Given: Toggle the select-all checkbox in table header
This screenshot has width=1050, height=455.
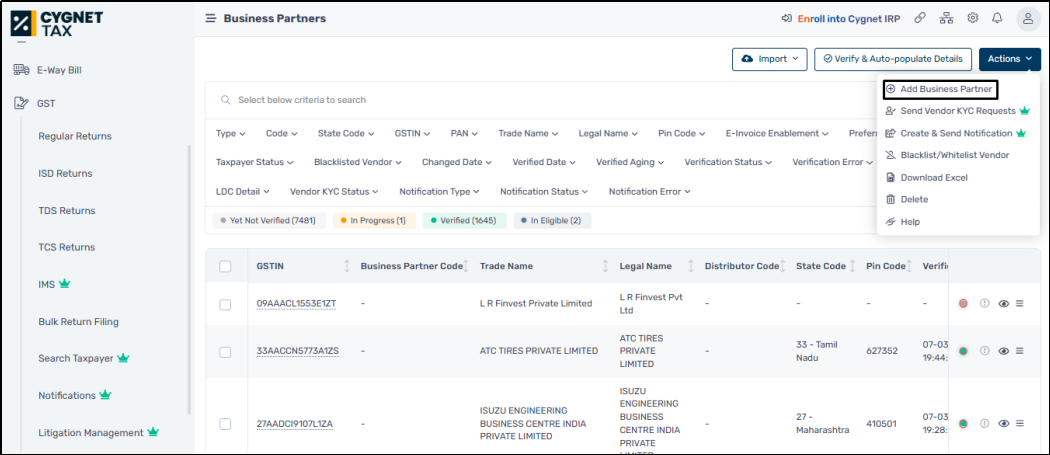Looking at the screenshot, I should (x=225, y=266).
